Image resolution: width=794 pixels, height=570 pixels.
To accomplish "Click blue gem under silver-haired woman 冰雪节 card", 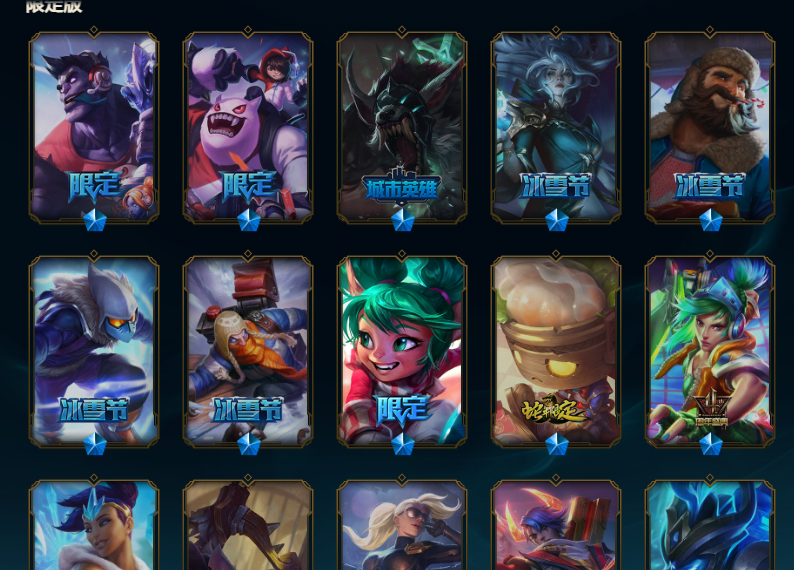I will 556,220.
